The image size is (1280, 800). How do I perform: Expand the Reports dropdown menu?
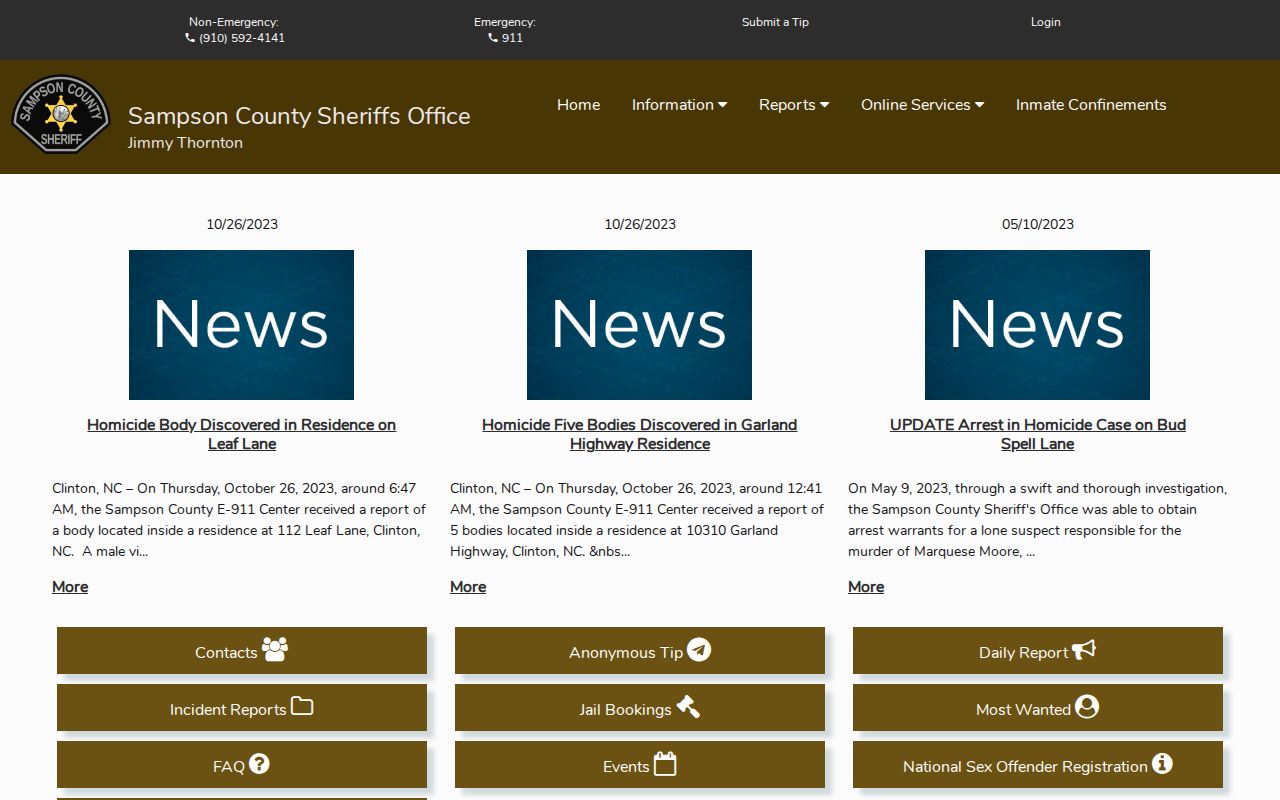click(794, 105)
